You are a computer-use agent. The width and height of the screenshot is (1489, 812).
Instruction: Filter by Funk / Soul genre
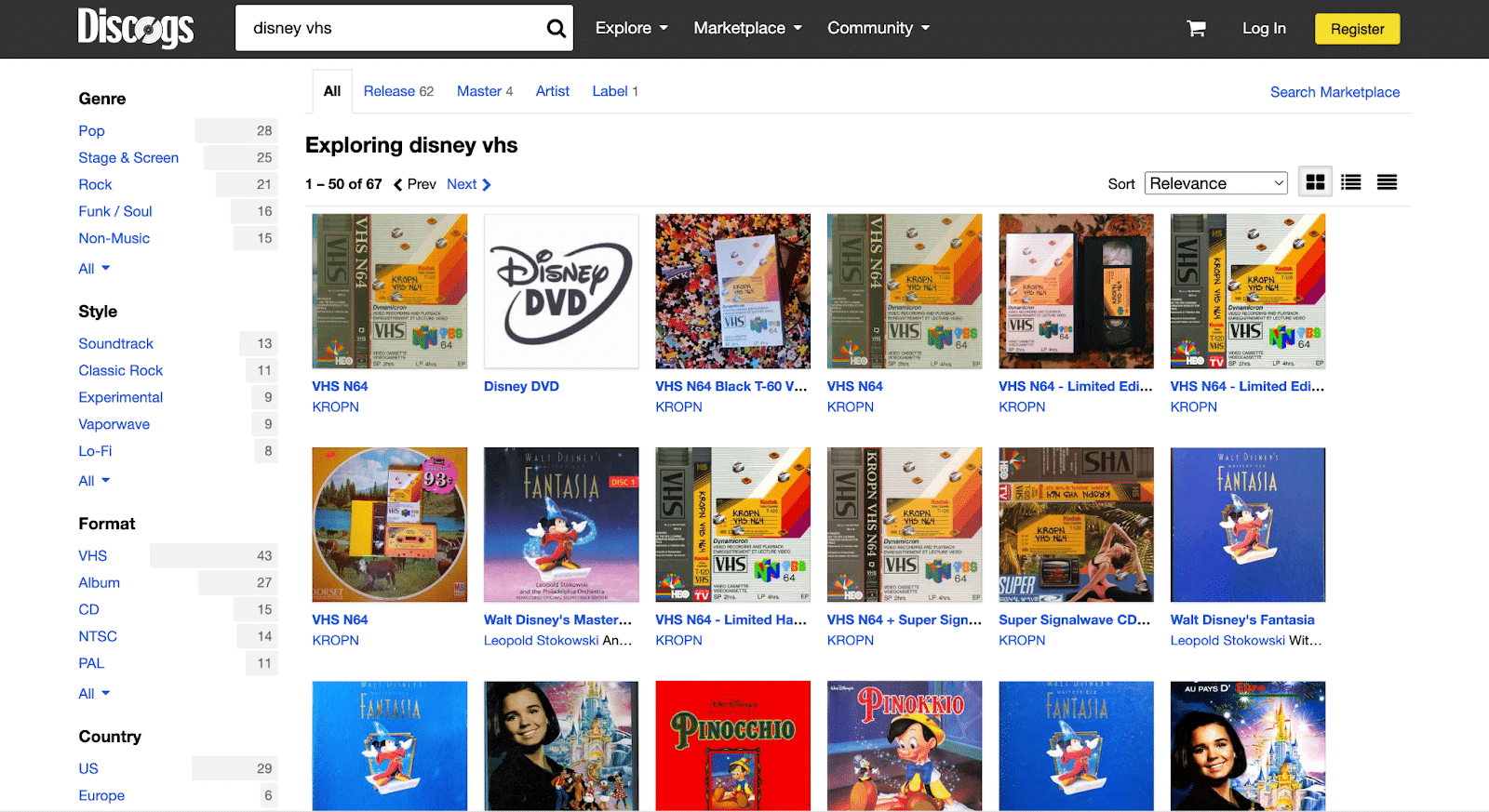click(x=115, y=212)
